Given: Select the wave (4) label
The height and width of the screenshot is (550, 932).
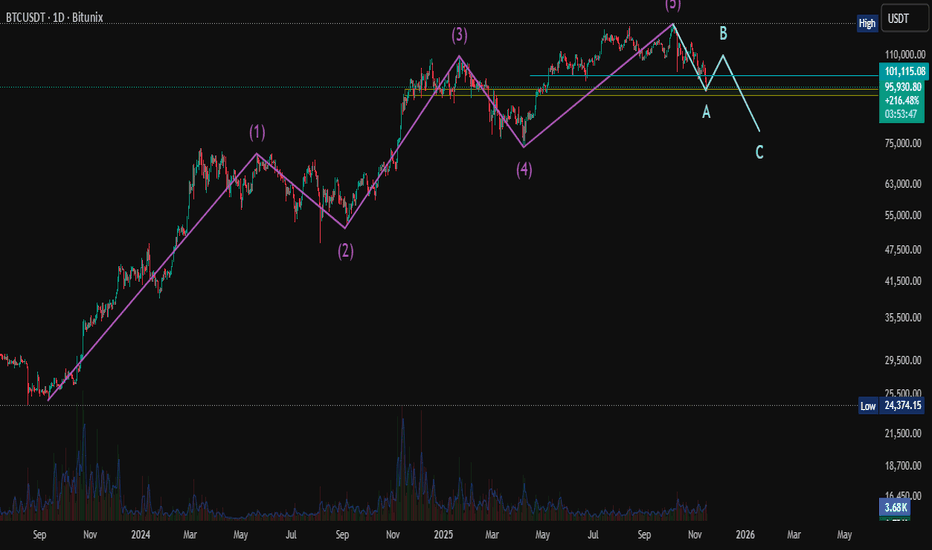Looking at the screenshot, I should [524, 170].
